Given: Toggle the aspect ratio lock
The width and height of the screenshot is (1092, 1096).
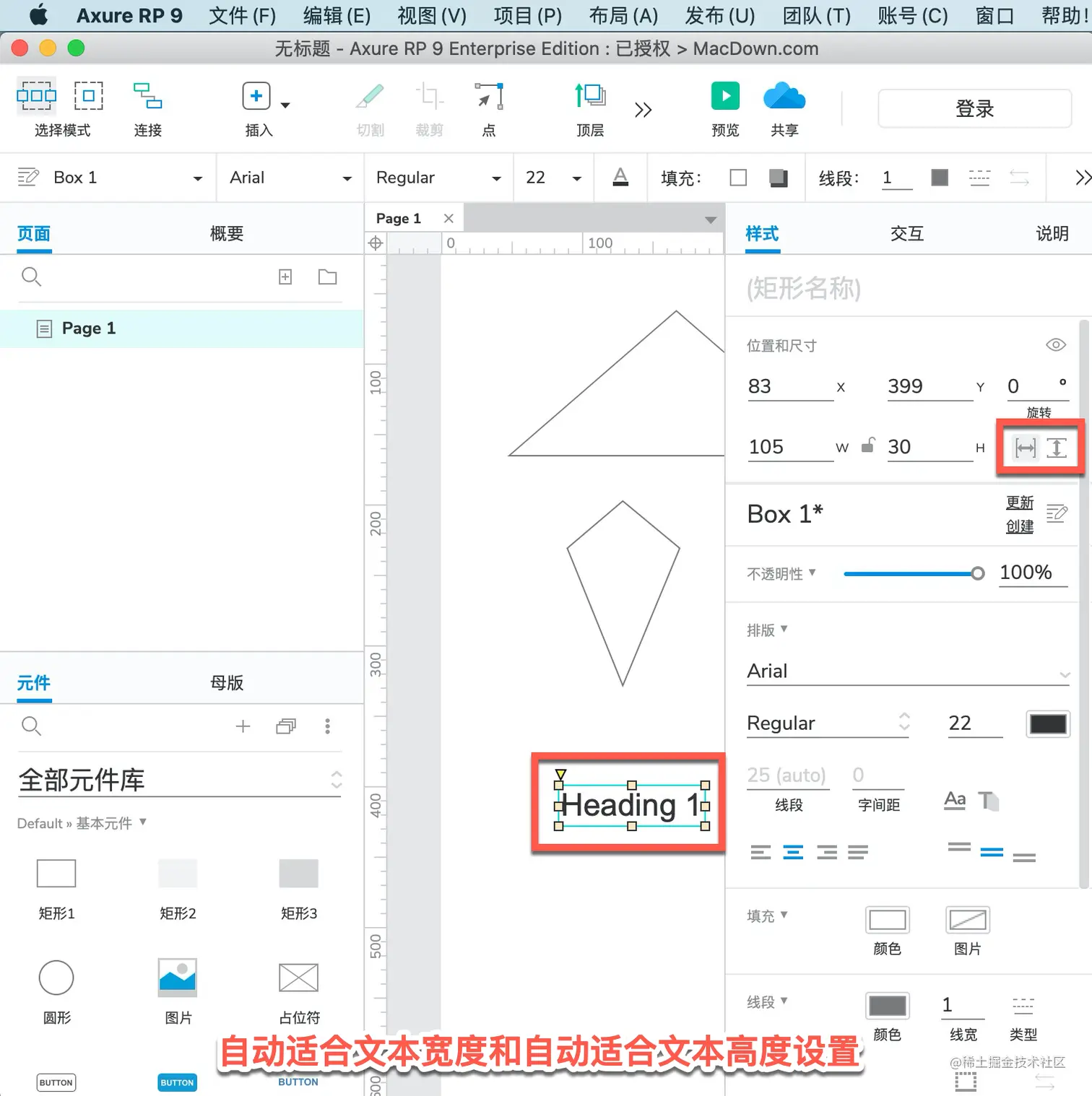Looking at the screenshot, I should (868, 445).
